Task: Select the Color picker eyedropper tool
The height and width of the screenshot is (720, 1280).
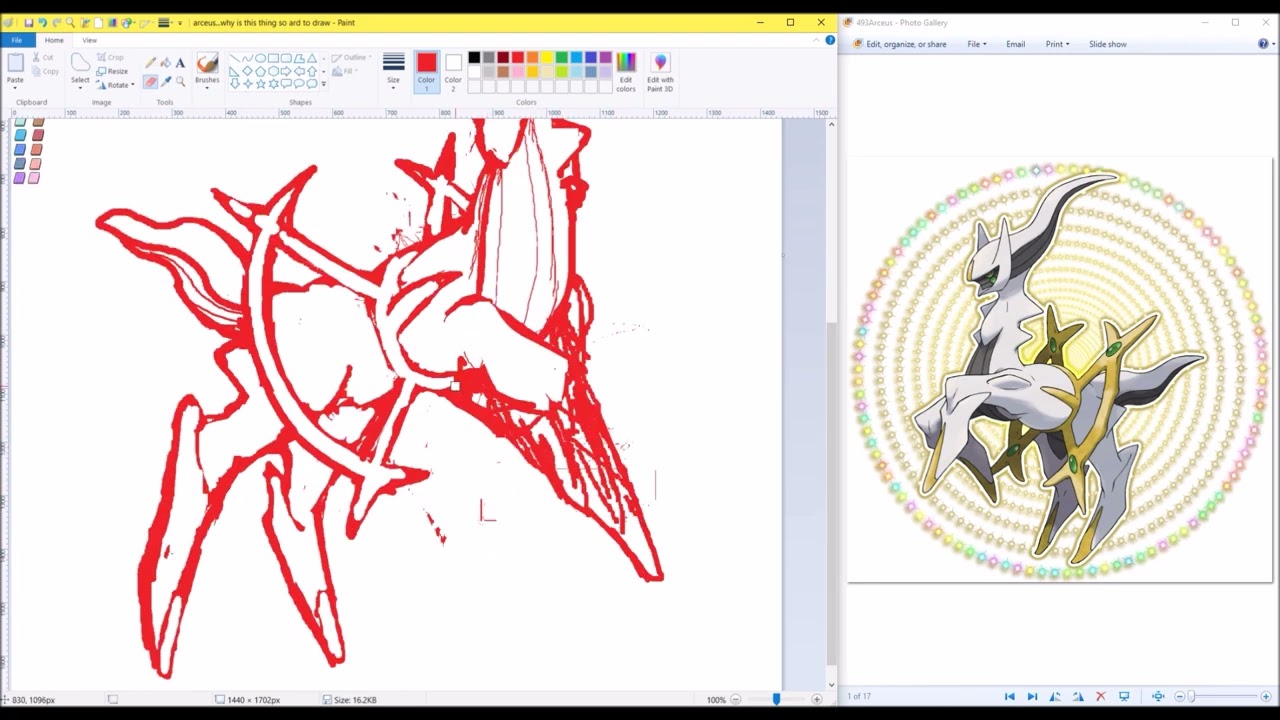Action: [166, 82]
